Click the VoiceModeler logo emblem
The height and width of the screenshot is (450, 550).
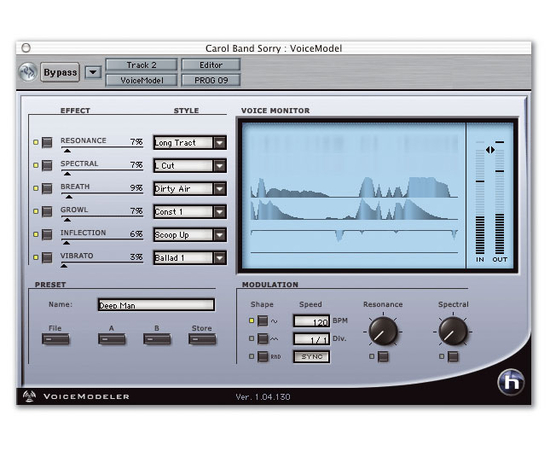click(x=29, y=396)
